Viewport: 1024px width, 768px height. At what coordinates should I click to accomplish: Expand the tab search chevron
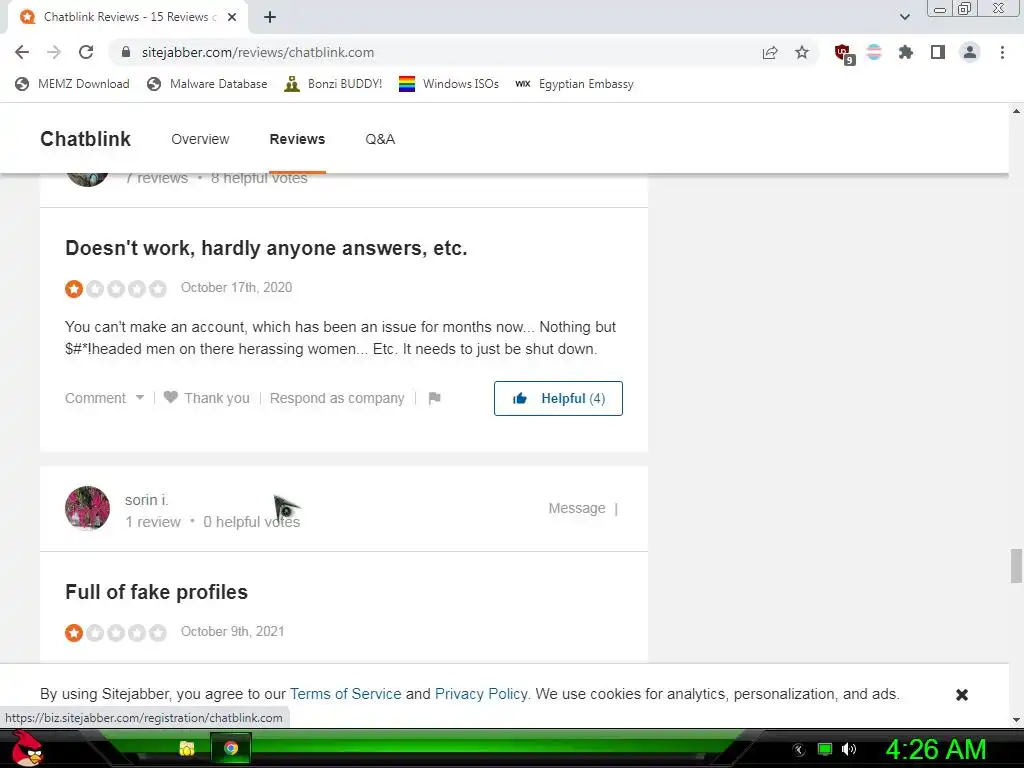[904, 18]
